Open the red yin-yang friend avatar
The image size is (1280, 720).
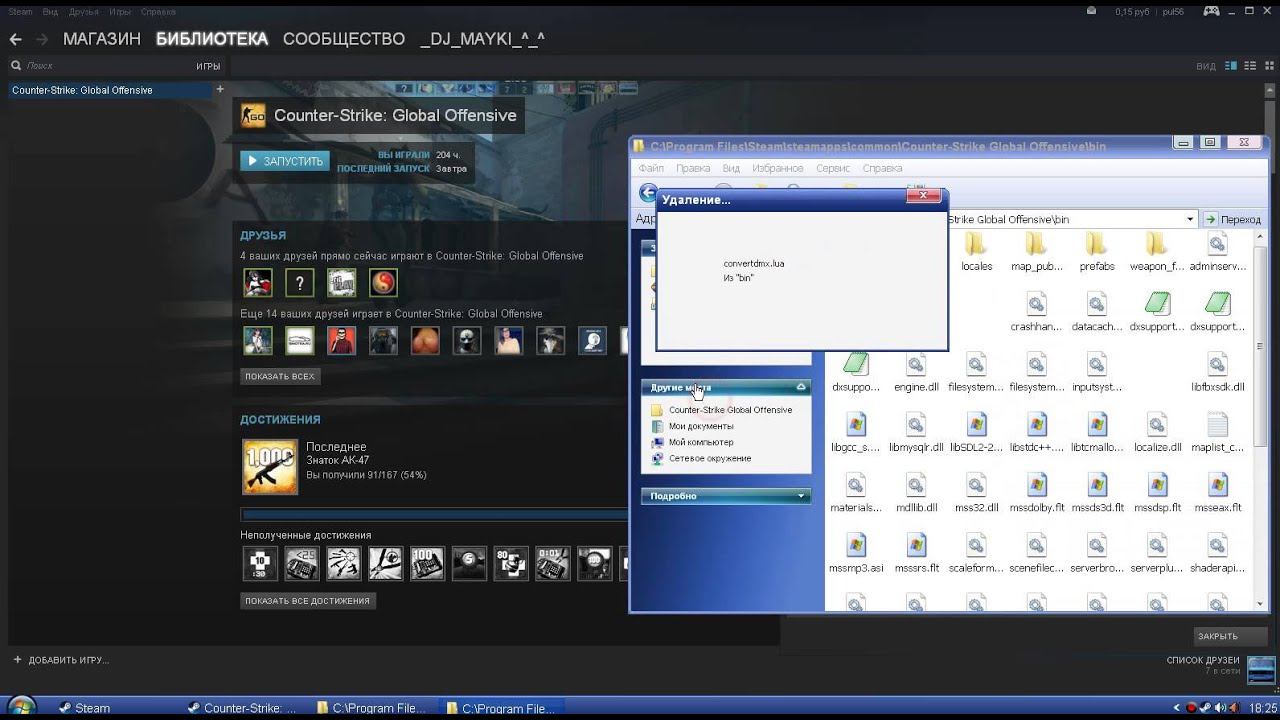pos(383,283)
